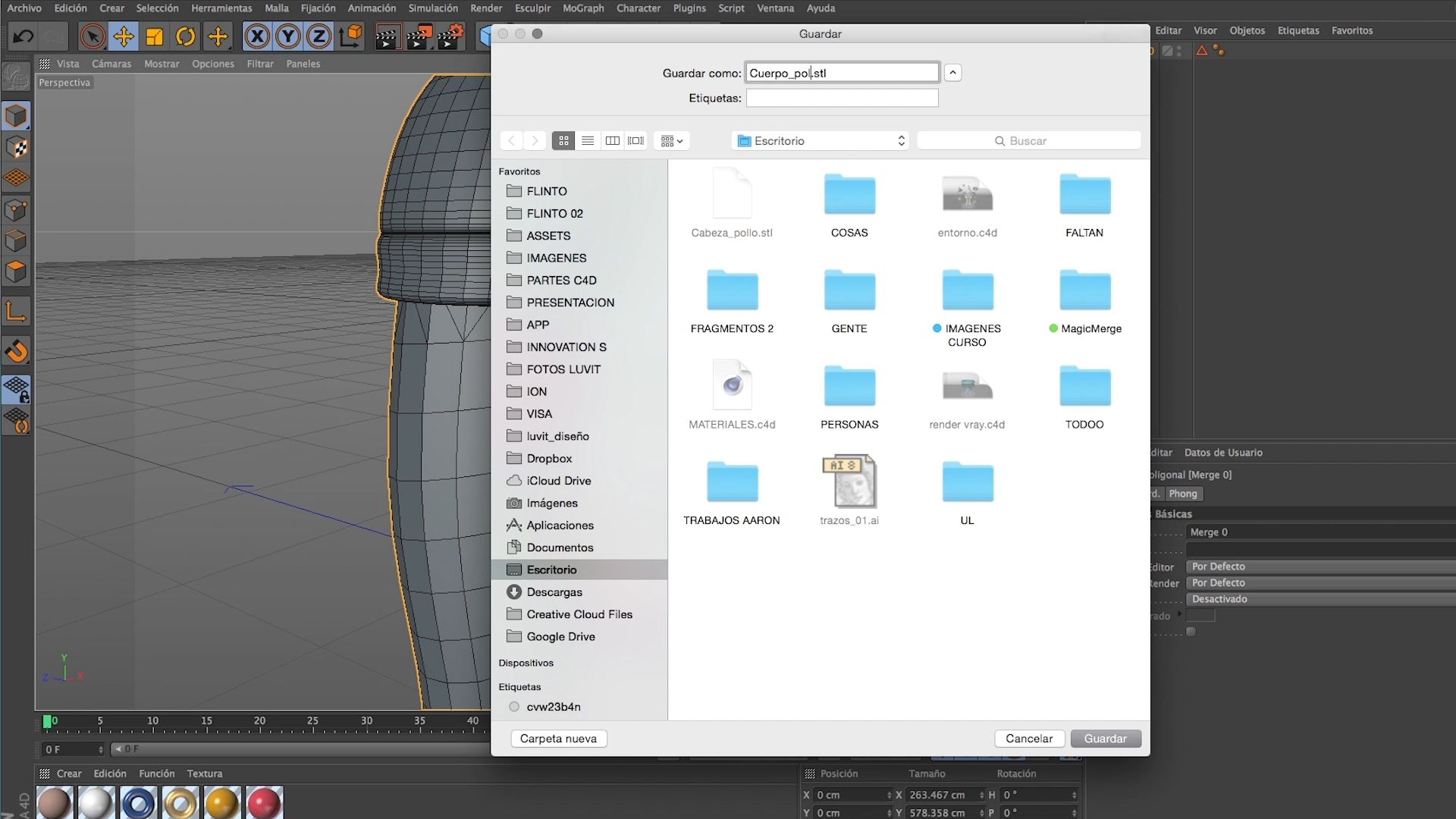Screen dimensions: 1456x819
Task: Click the Carpeta nueva button
Action: [558, 739]
